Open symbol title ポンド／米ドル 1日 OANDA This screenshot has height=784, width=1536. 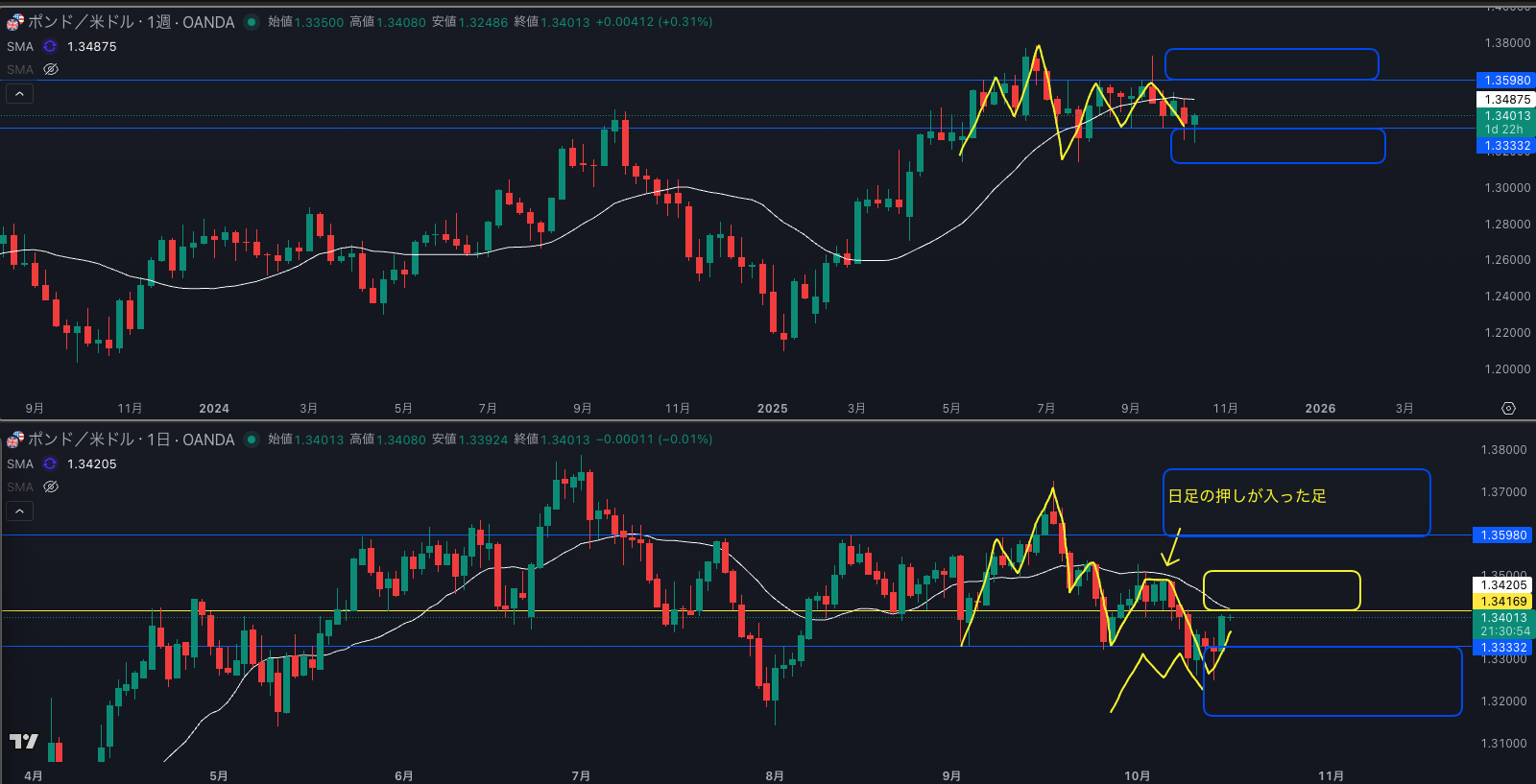[131, 440]
